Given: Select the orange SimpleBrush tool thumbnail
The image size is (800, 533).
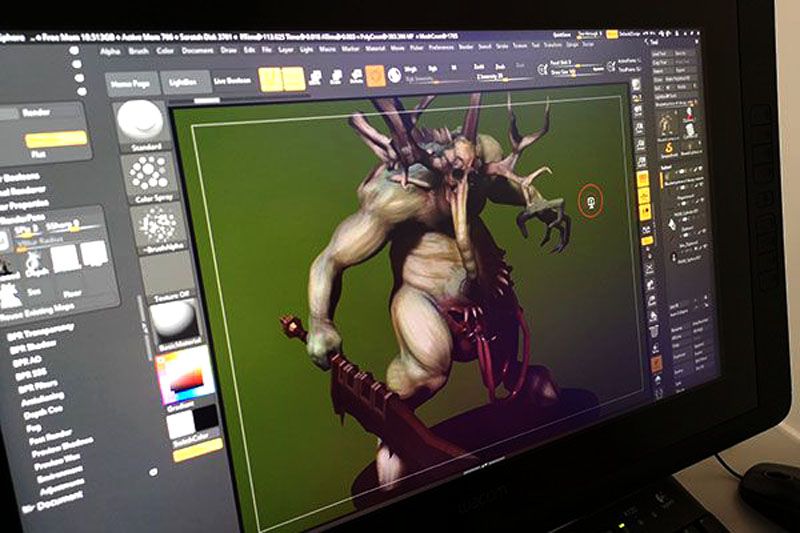Looking at the screenshot, I should (x=669, y=149).
